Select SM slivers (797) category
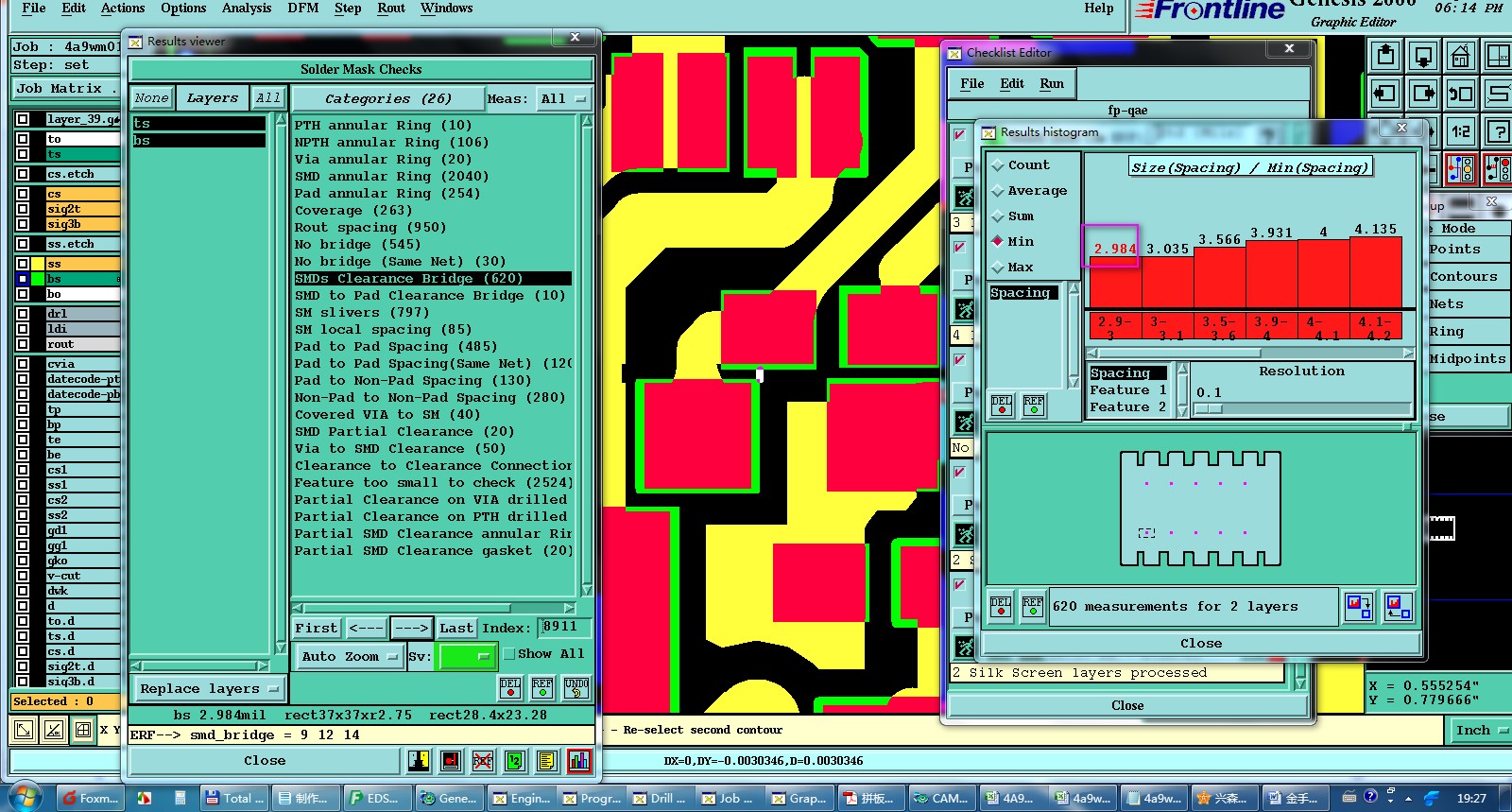Screen dimensions: 1512x812 click(x=362, y=312)
